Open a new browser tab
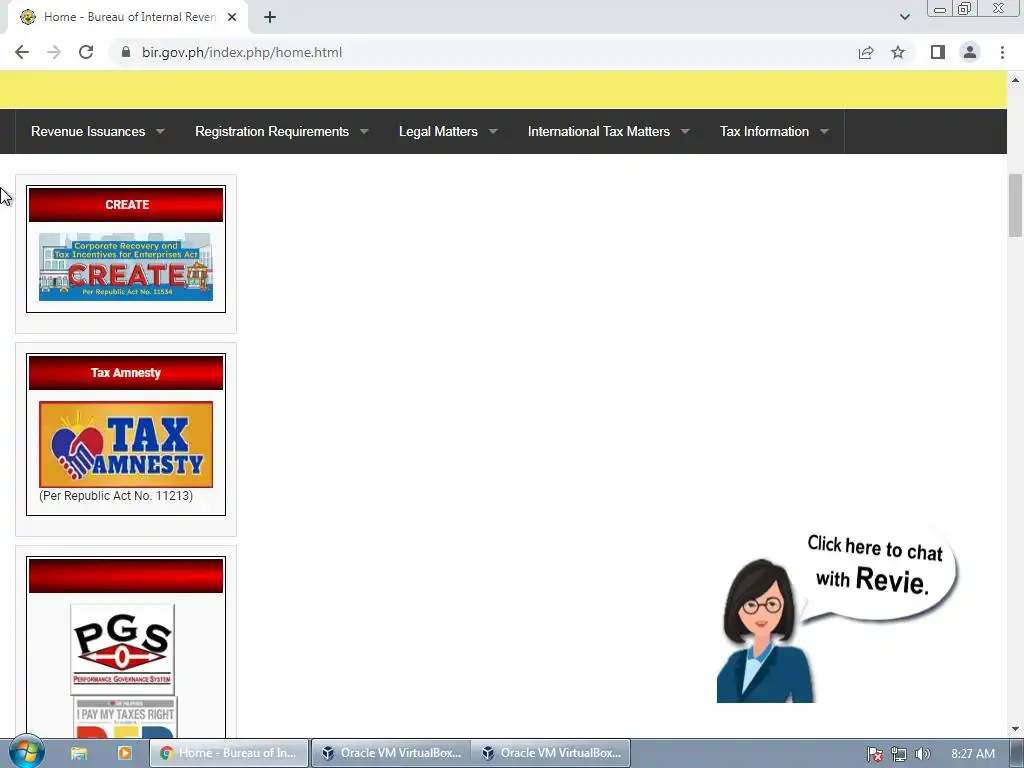 pyautogui.click(x=270, y=17)
